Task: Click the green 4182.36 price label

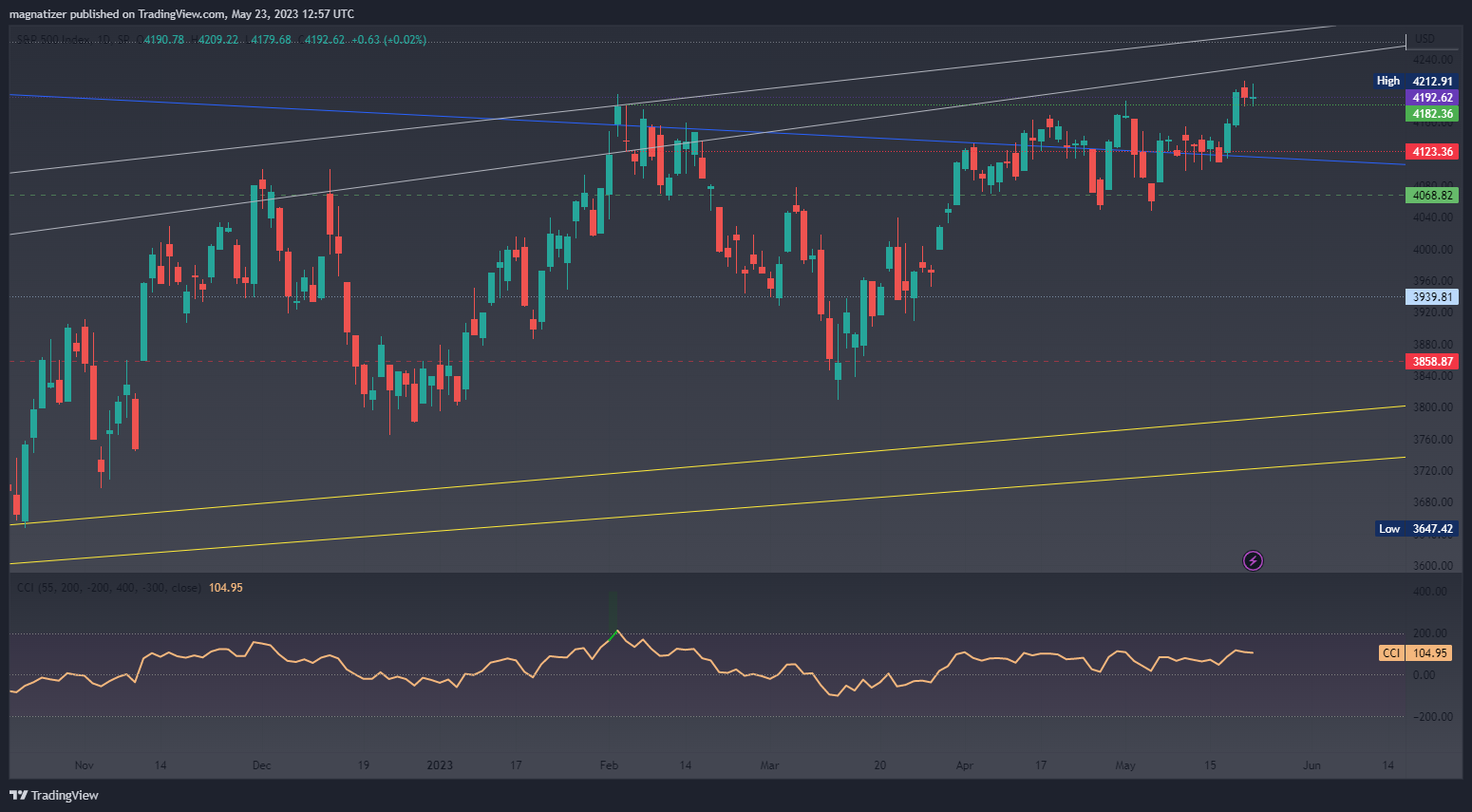Action: 1432,114
